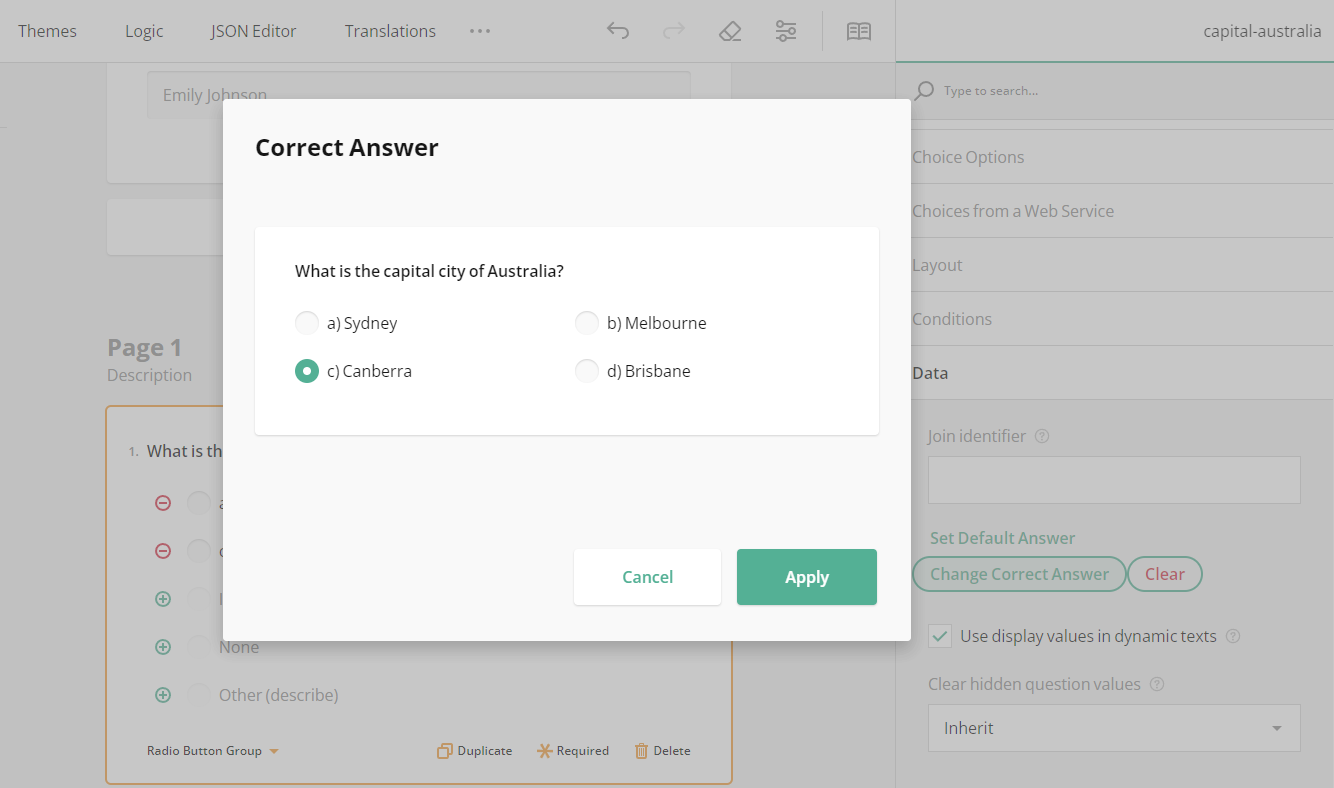Delete the question using the trash icon
This screenshot has width=1334, height=788.
[662, 750]
